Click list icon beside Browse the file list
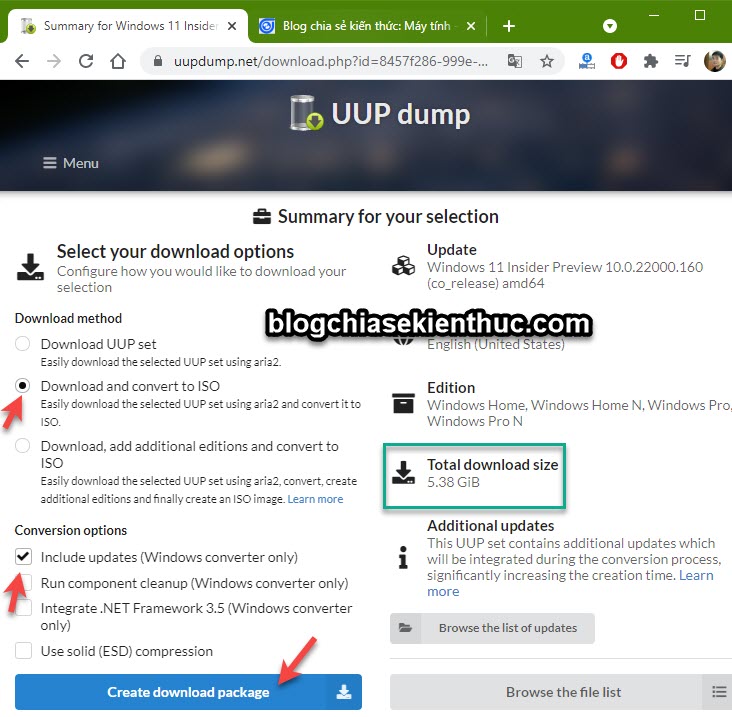 [x=719, y=692]
